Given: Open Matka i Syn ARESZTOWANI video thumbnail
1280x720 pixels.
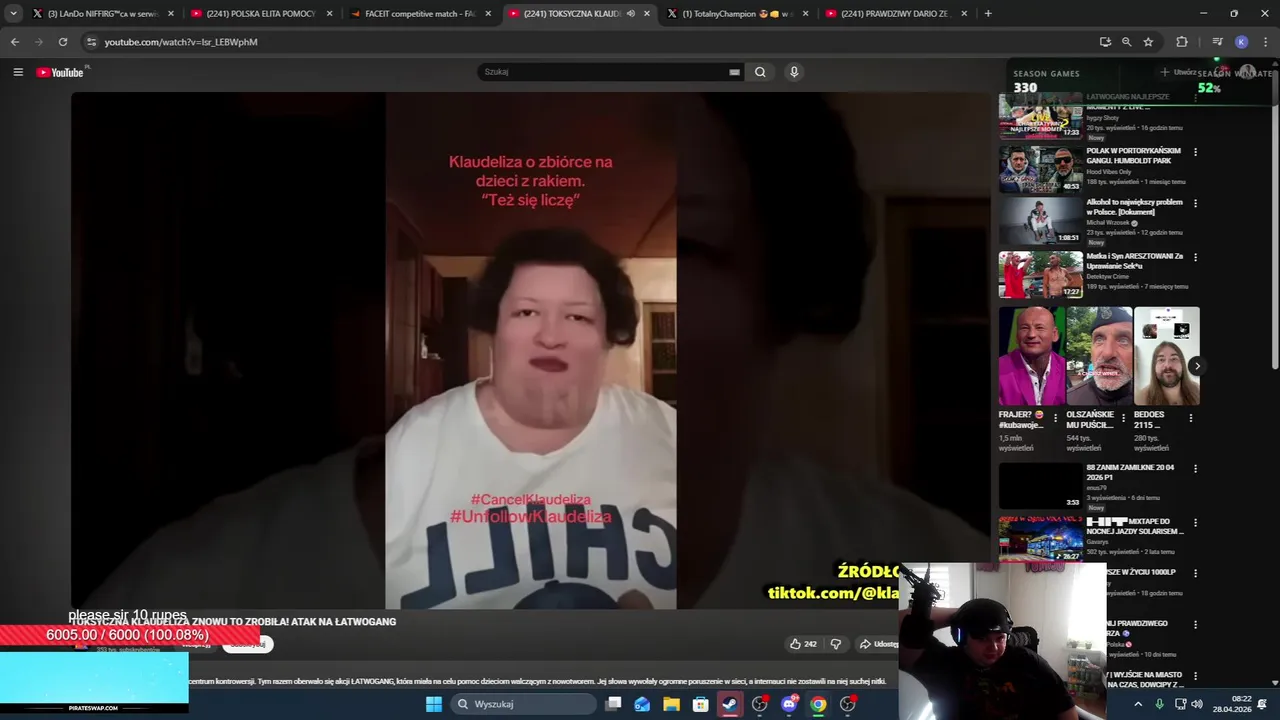Looking at the screenshot, I should pyautogui.click(x=1040, y=274).
